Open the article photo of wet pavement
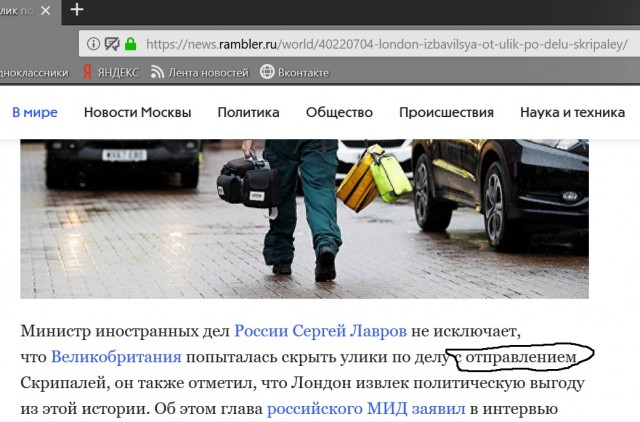Viewport: 640px width, 422px height. [x=304, y=219]
